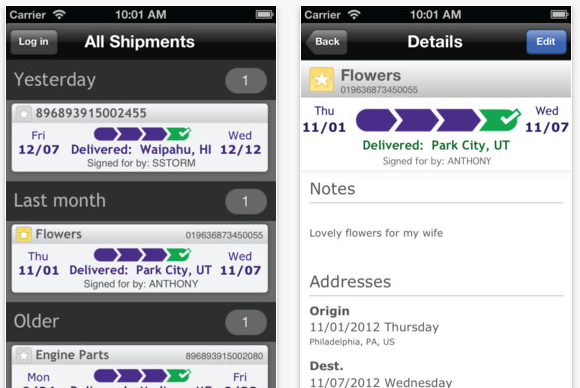
Task: Tap count badge next to Yesterday
Action: [x=246, y=80]
